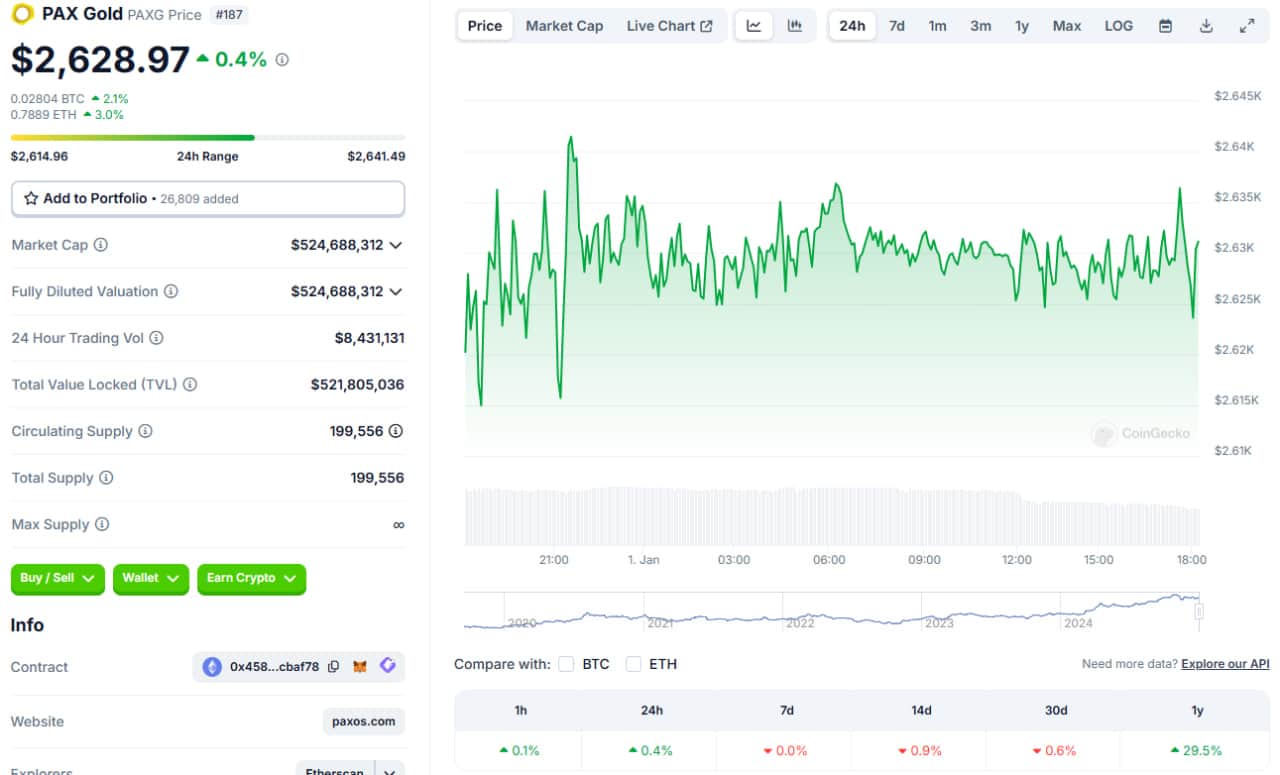Click the 0x458...cbaf78 contract address

[274, 667]
